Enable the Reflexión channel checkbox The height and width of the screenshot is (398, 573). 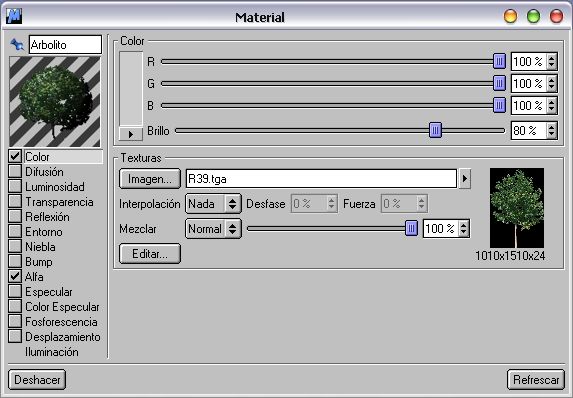[x=15, y=216]
